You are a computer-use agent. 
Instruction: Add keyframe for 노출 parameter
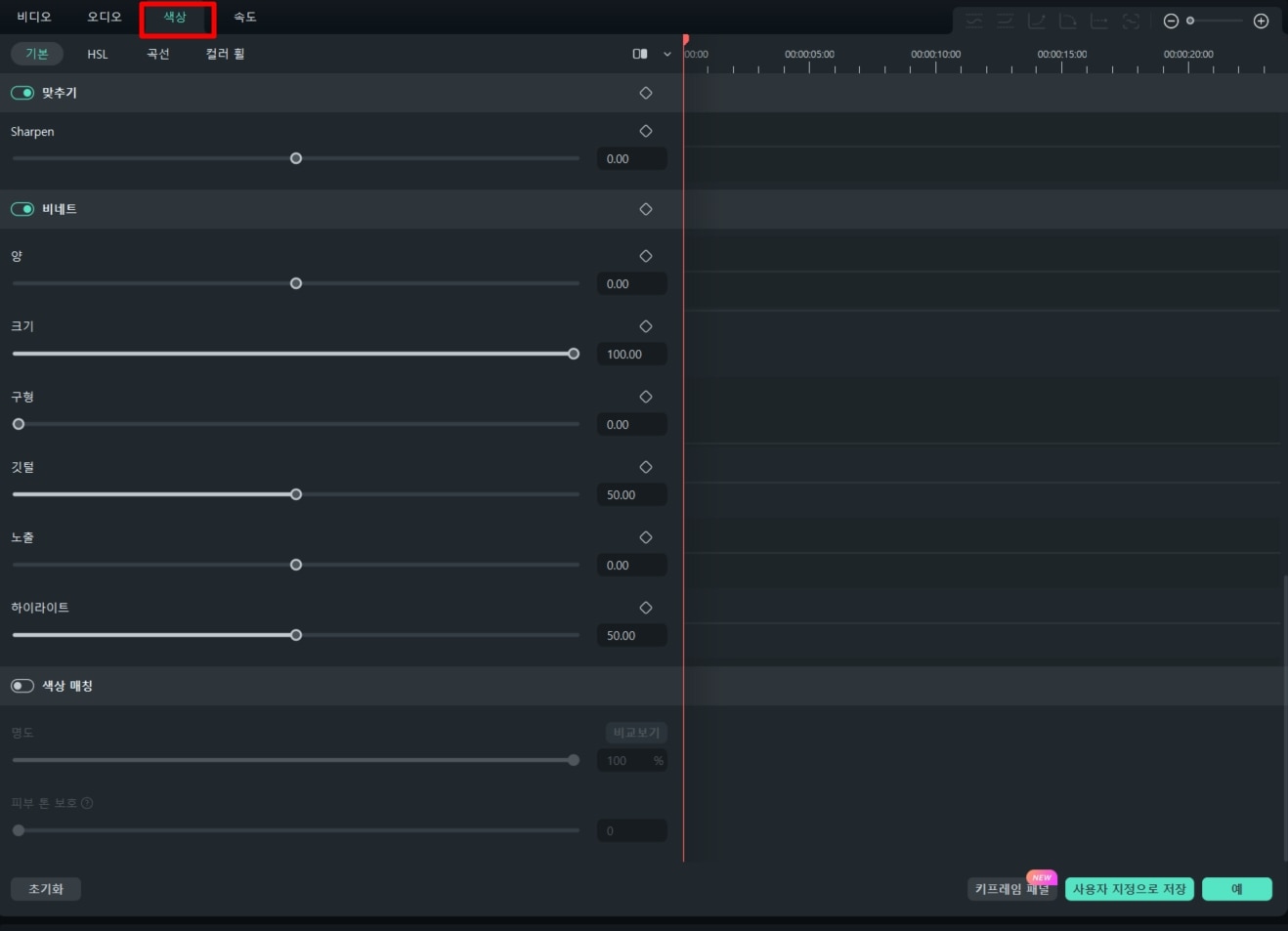click(x=646, y=537)
